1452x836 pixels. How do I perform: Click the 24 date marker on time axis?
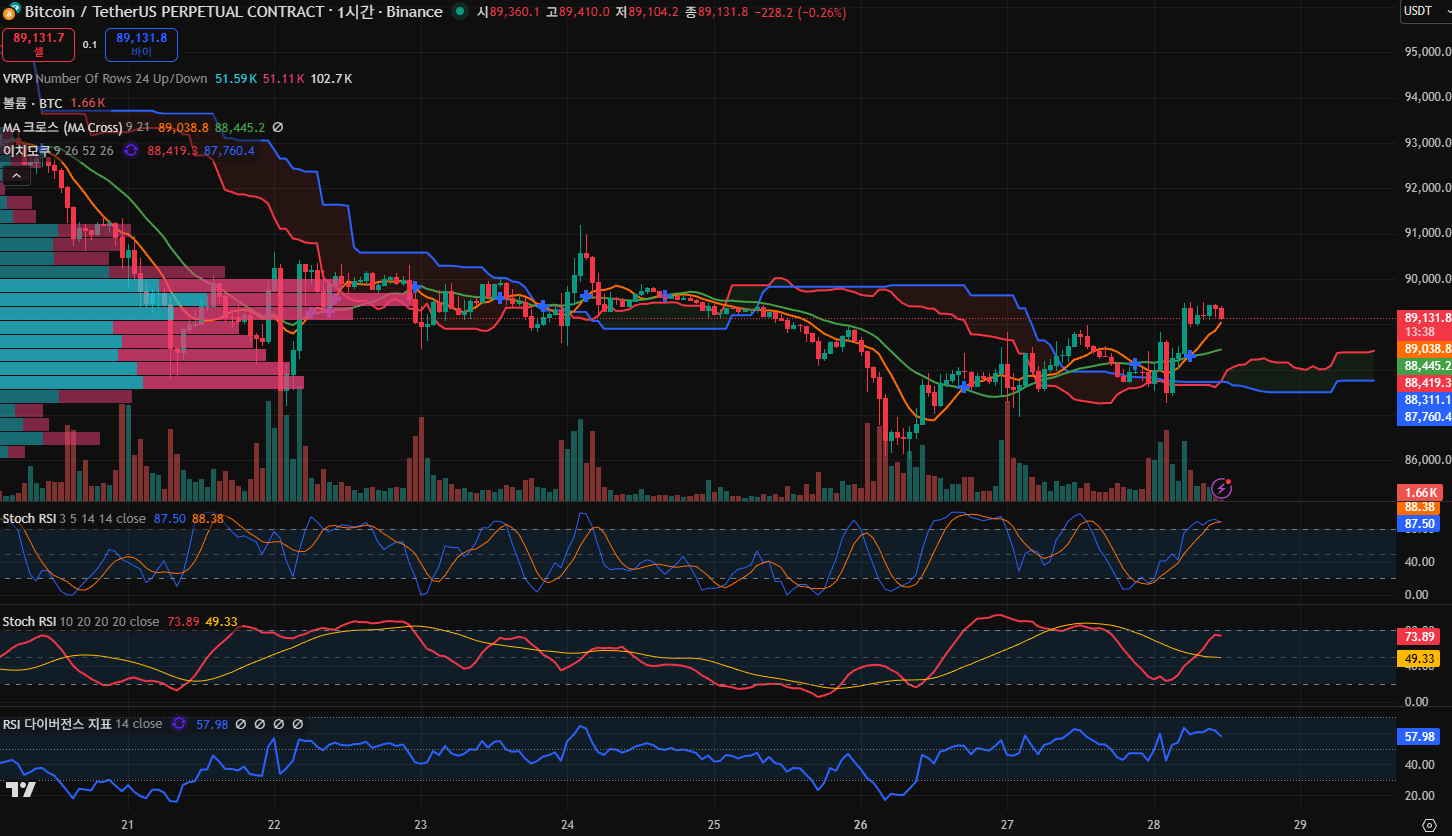(567, 825)
